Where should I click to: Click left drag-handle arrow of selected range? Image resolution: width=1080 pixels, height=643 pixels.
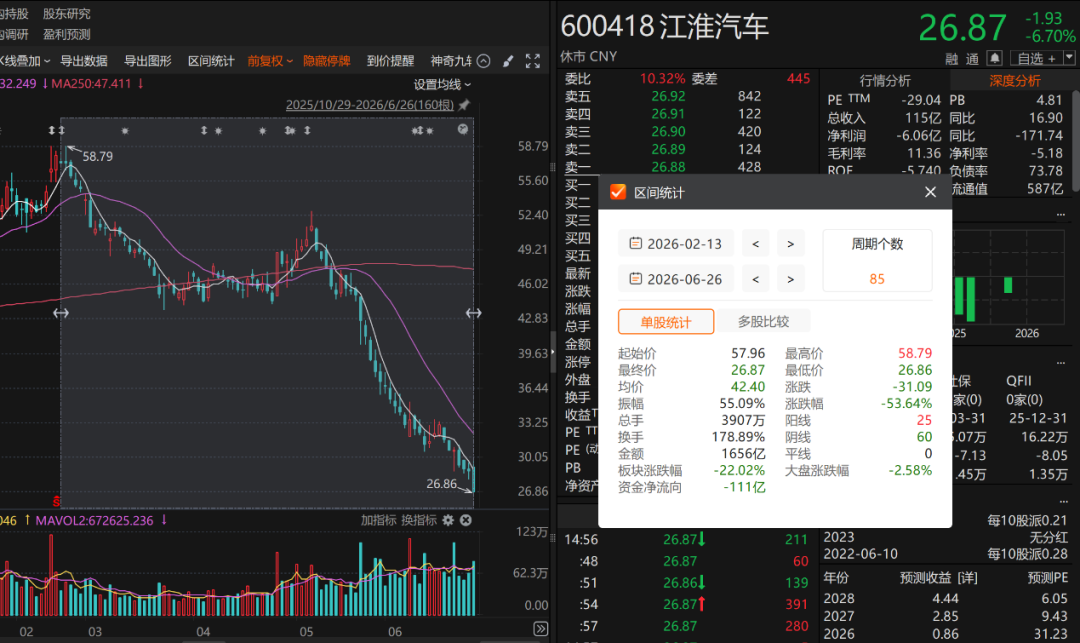pyautogui.click(x=61, y=313)
